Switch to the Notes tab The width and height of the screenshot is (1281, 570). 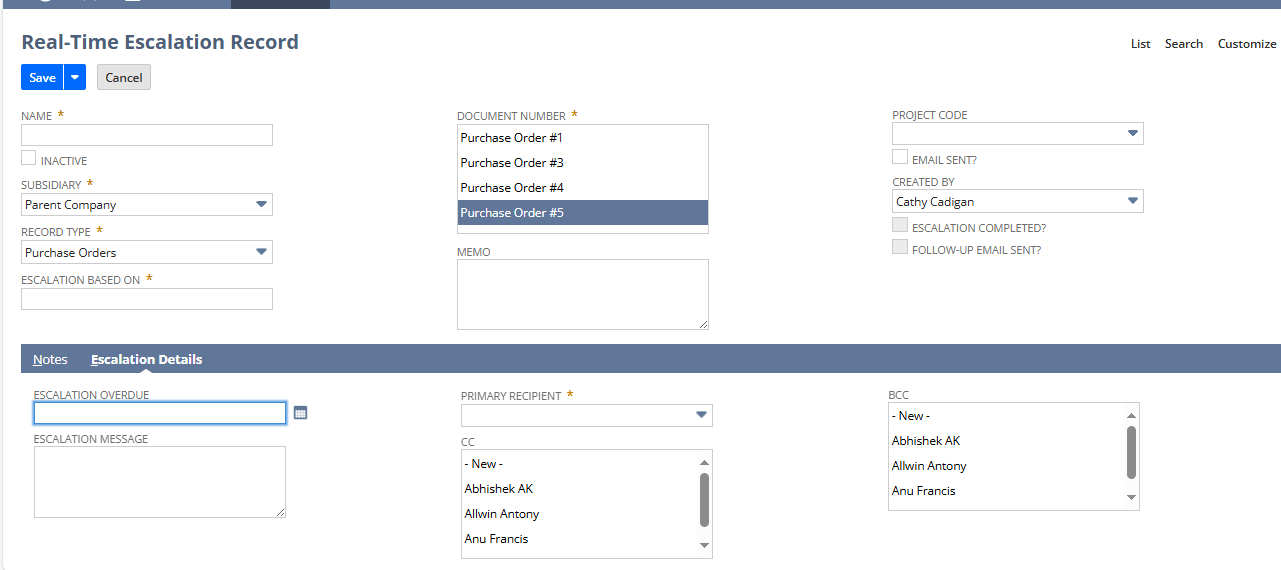coord(50,360)
